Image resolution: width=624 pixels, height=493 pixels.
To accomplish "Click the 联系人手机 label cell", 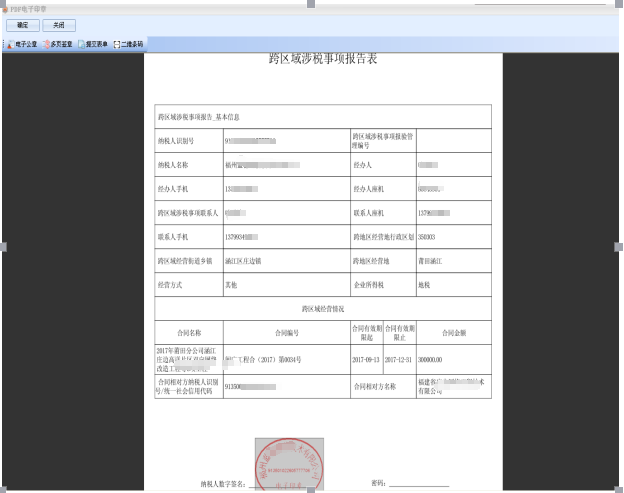I will [x=189, y=237].
